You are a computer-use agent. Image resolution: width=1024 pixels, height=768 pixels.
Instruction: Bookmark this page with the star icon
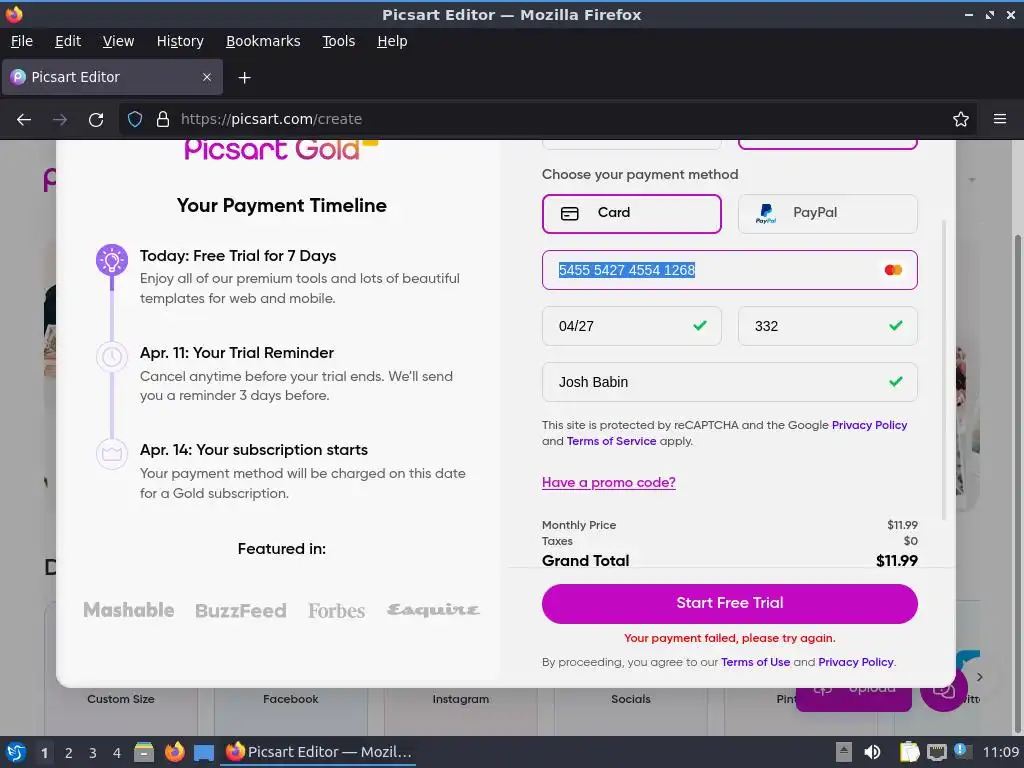[961, 120]
